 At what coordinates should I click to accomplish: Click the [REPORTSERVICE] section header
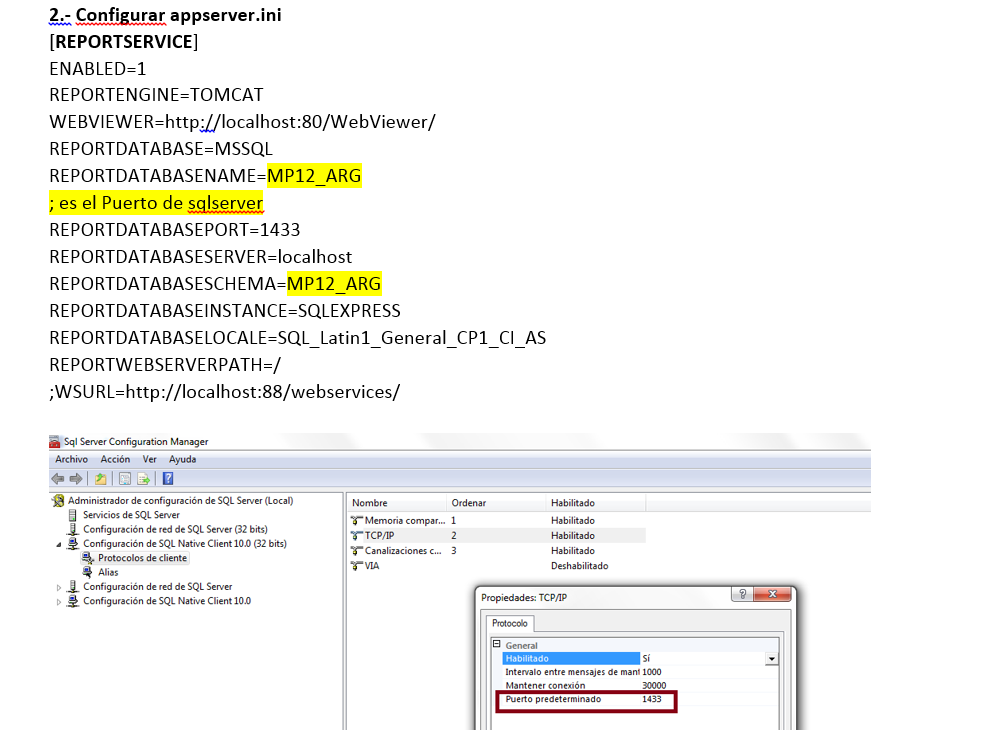pos(124,42)
